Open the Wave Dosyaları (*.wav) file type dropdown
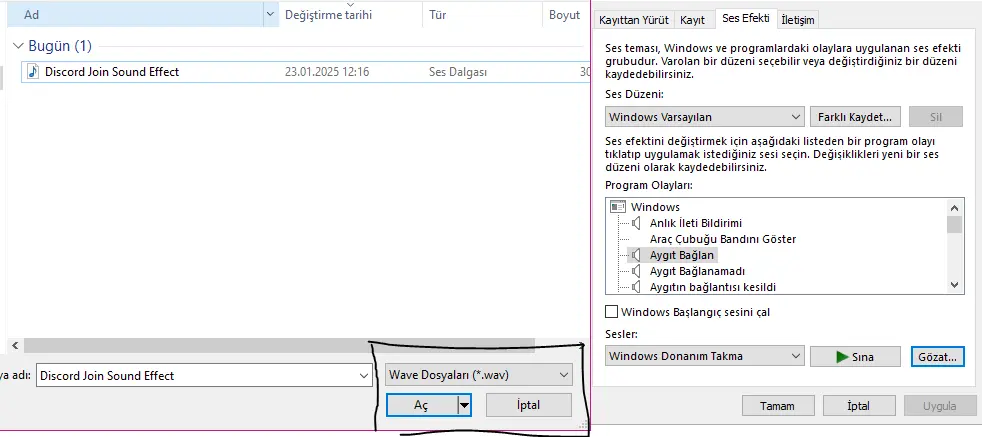Image resolution: width=982 pixels, height=437 pixels. [479, 376]
